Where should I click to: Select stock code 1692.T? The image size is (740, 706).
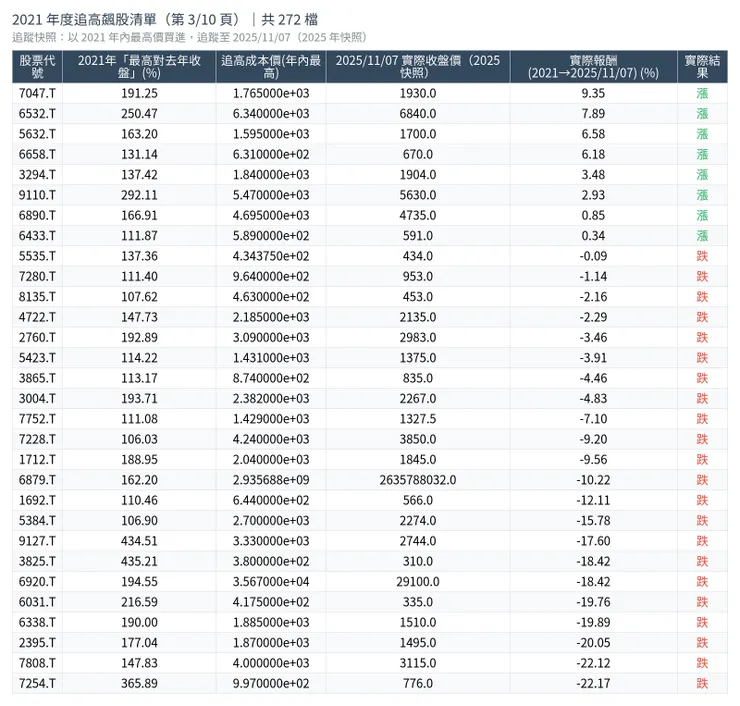(37, 500)
